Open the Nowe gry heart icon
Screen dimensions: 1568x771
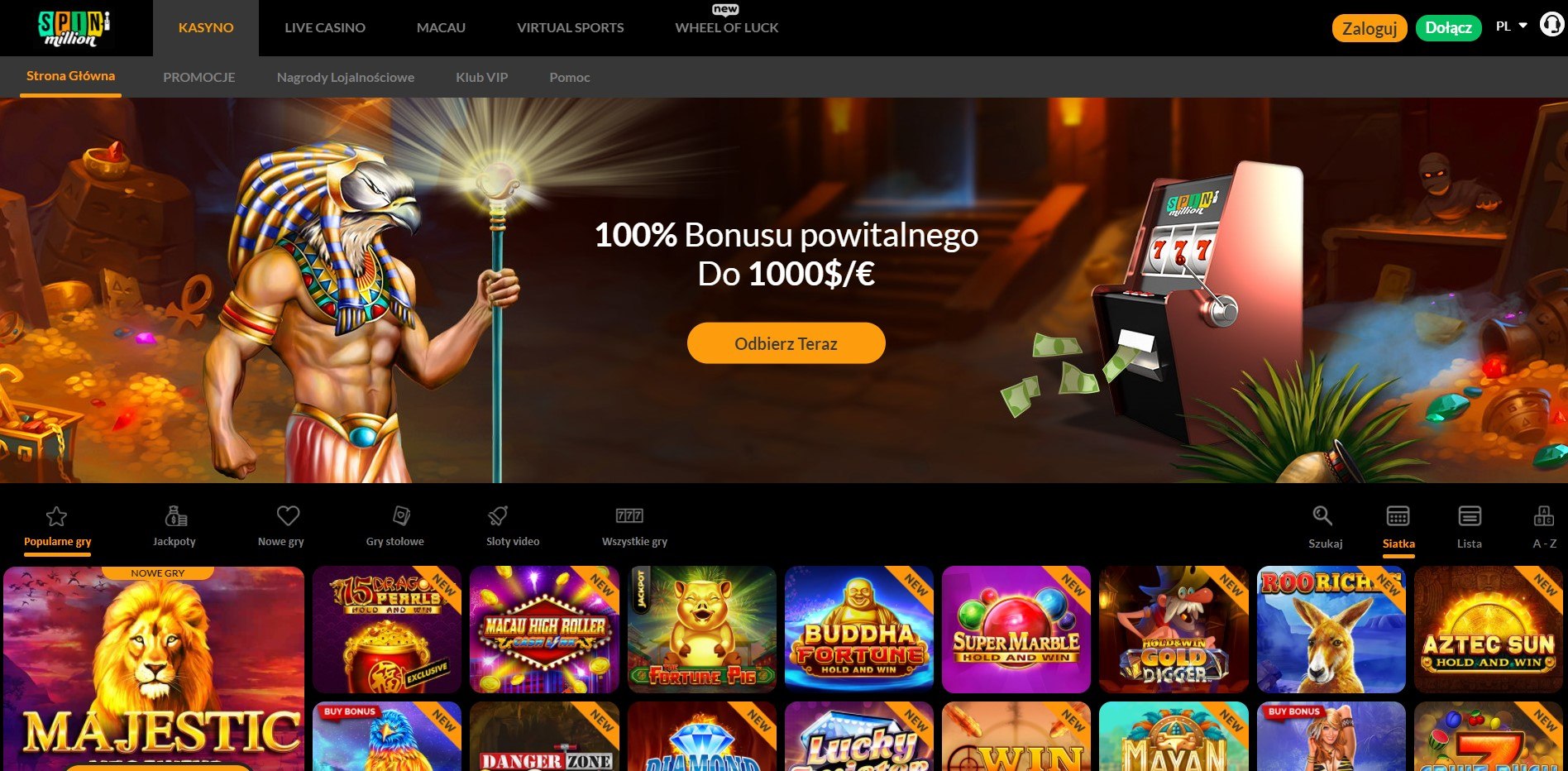pos(288,516)
